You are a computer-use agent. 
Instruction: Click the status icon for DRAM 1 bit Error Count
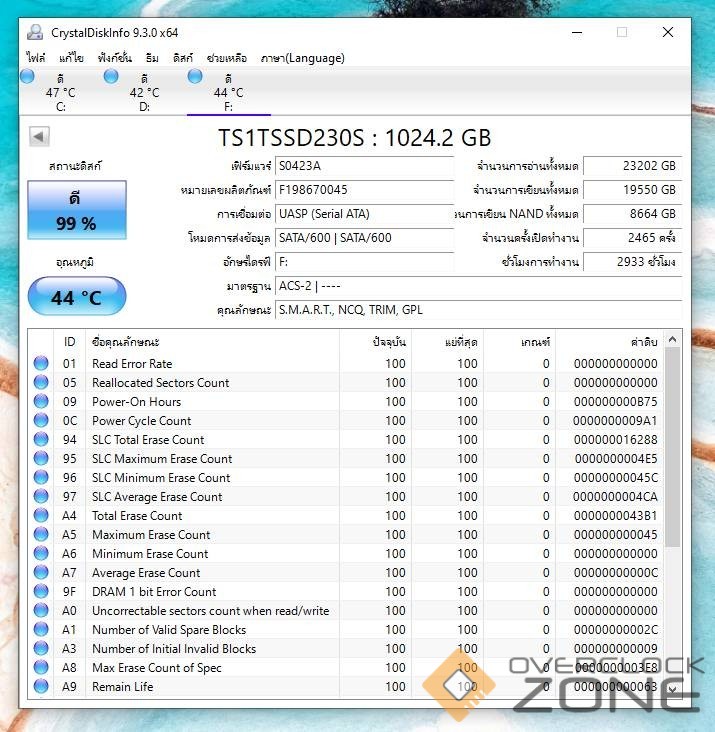41,591
